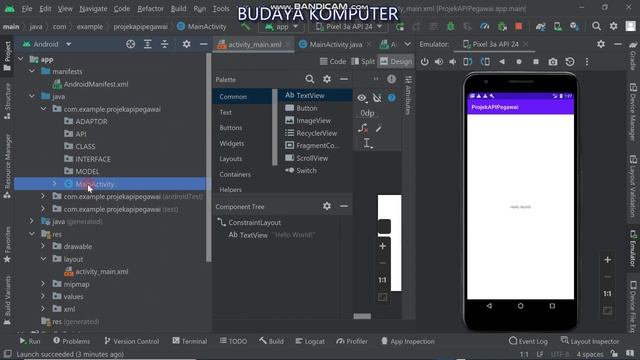Open Emulator panel settings gear

click(601, 44)
